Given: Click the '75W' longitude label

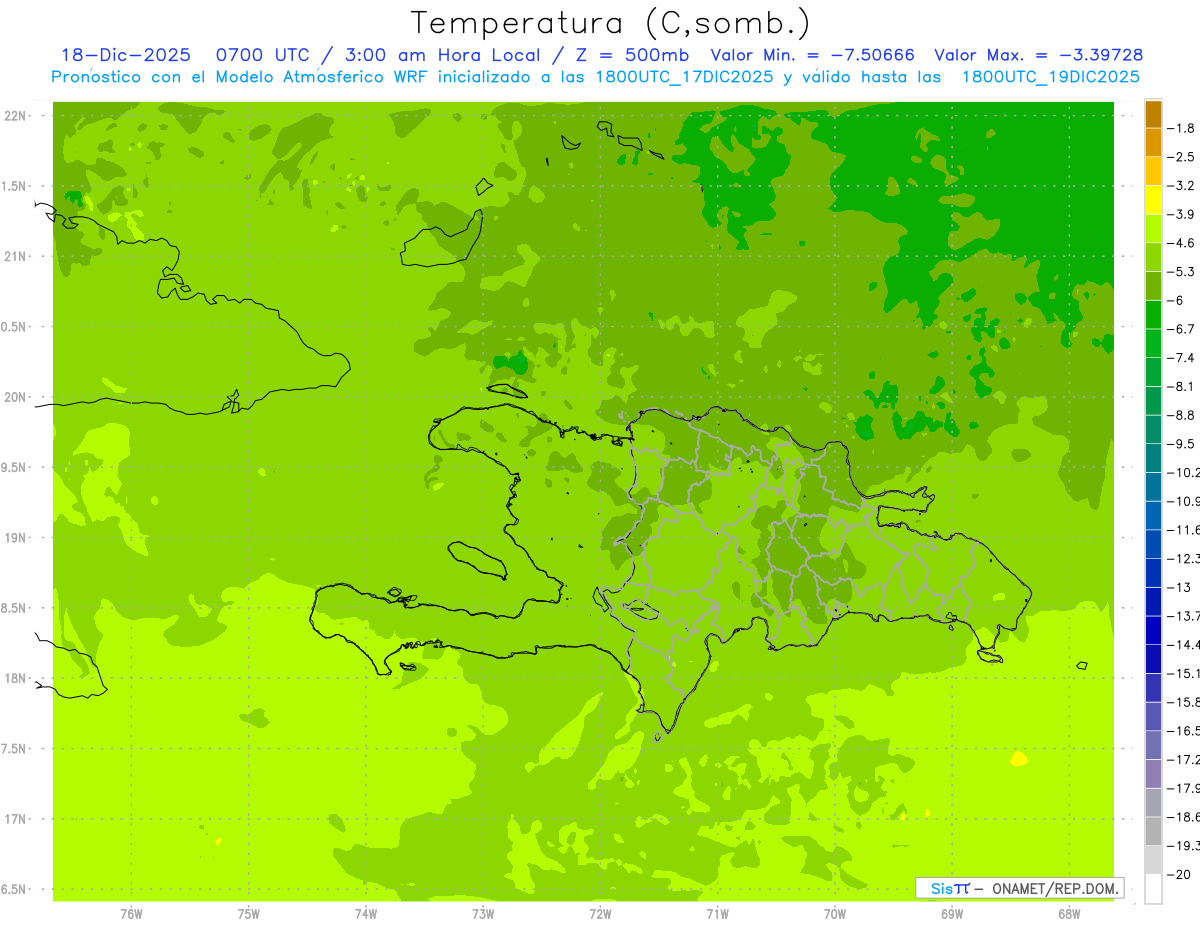Looking at the screenshot, I should click(248, 913).
